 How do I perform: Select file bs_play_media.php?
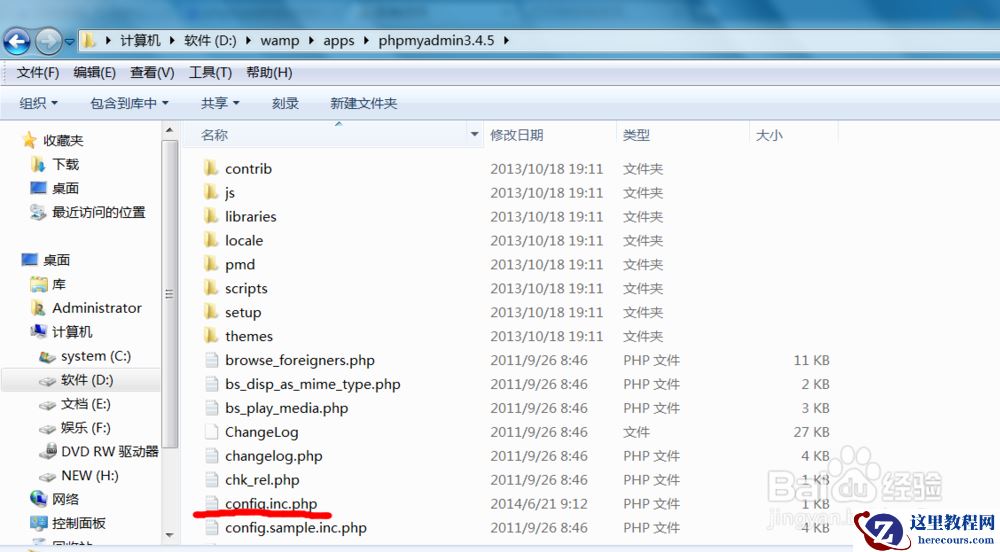coord(286,408)
